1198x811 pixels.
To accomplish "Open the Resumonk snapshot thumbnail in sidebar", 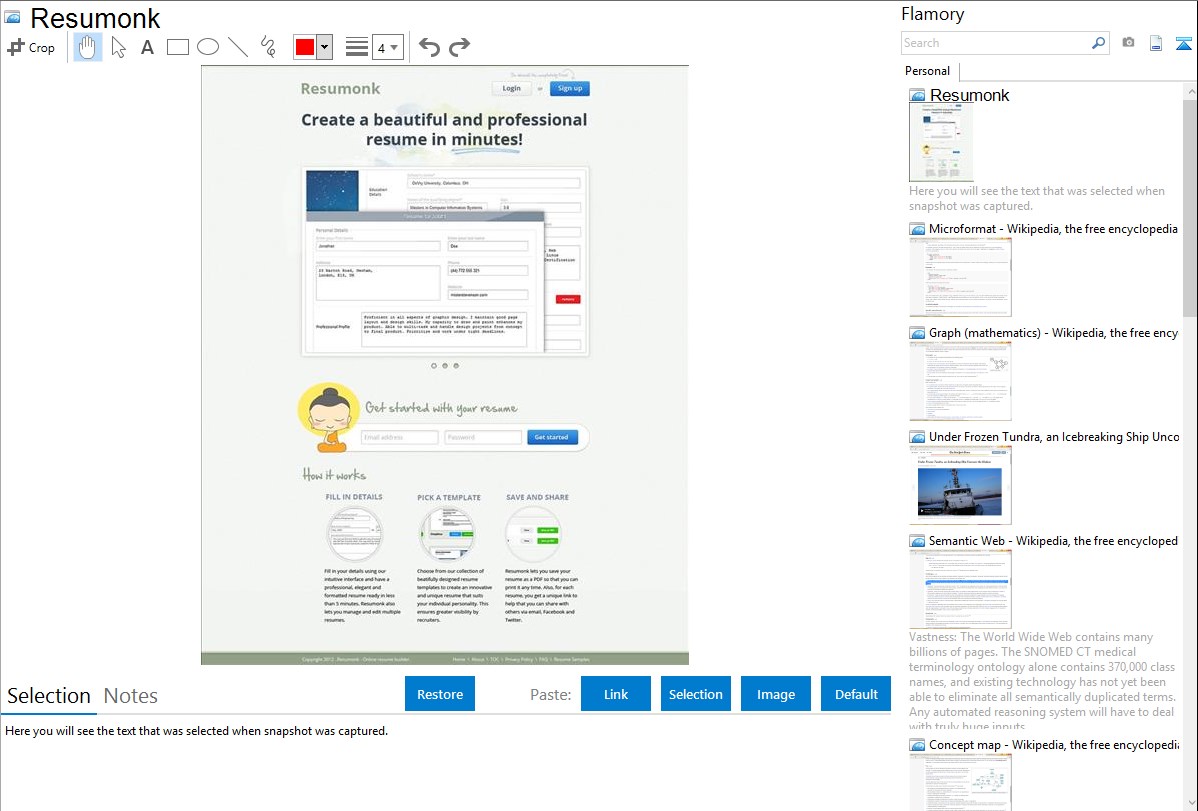I will [941, 143].
